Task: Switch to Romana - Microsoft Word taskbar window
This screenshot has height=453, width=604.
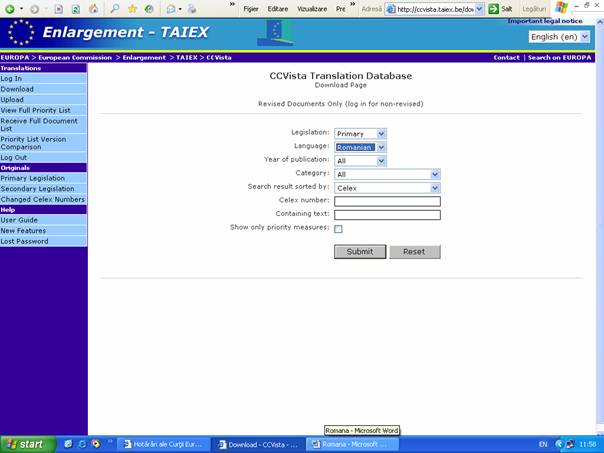Action: click(x=352, y=445)
